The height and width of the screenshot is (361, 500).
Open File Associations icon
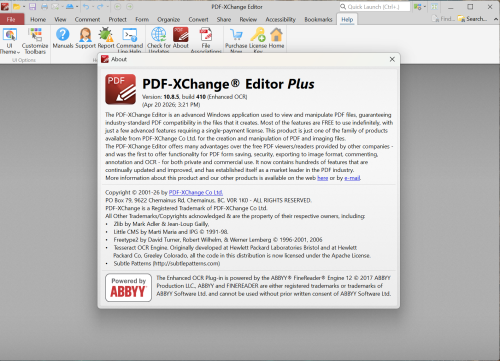coord(206,34)
